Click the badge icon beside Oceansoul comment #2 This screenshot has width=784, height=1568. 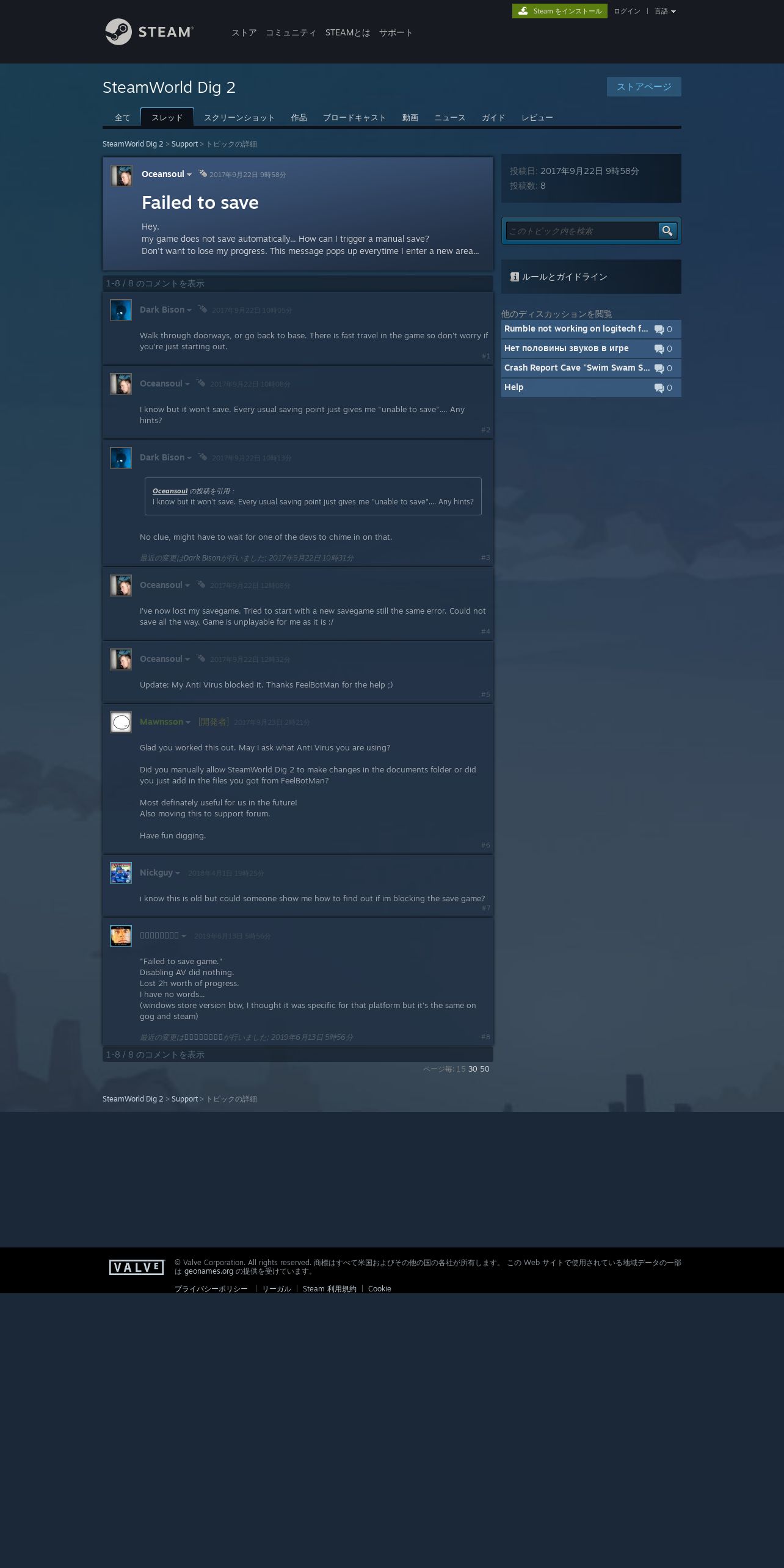[x=200, y=383]
